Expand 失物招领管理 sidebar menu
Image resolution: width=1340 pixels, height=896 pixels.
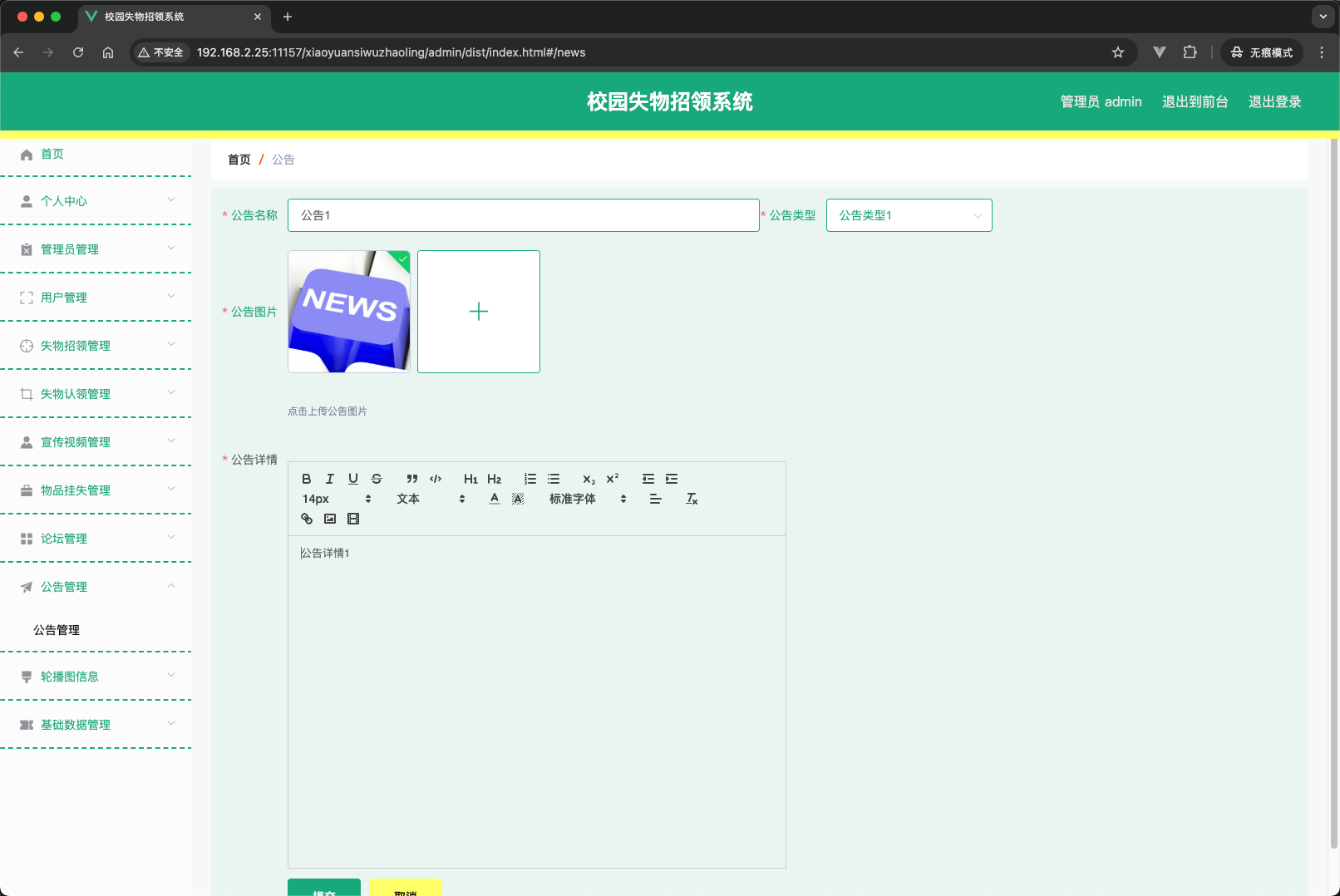point(96,346)
